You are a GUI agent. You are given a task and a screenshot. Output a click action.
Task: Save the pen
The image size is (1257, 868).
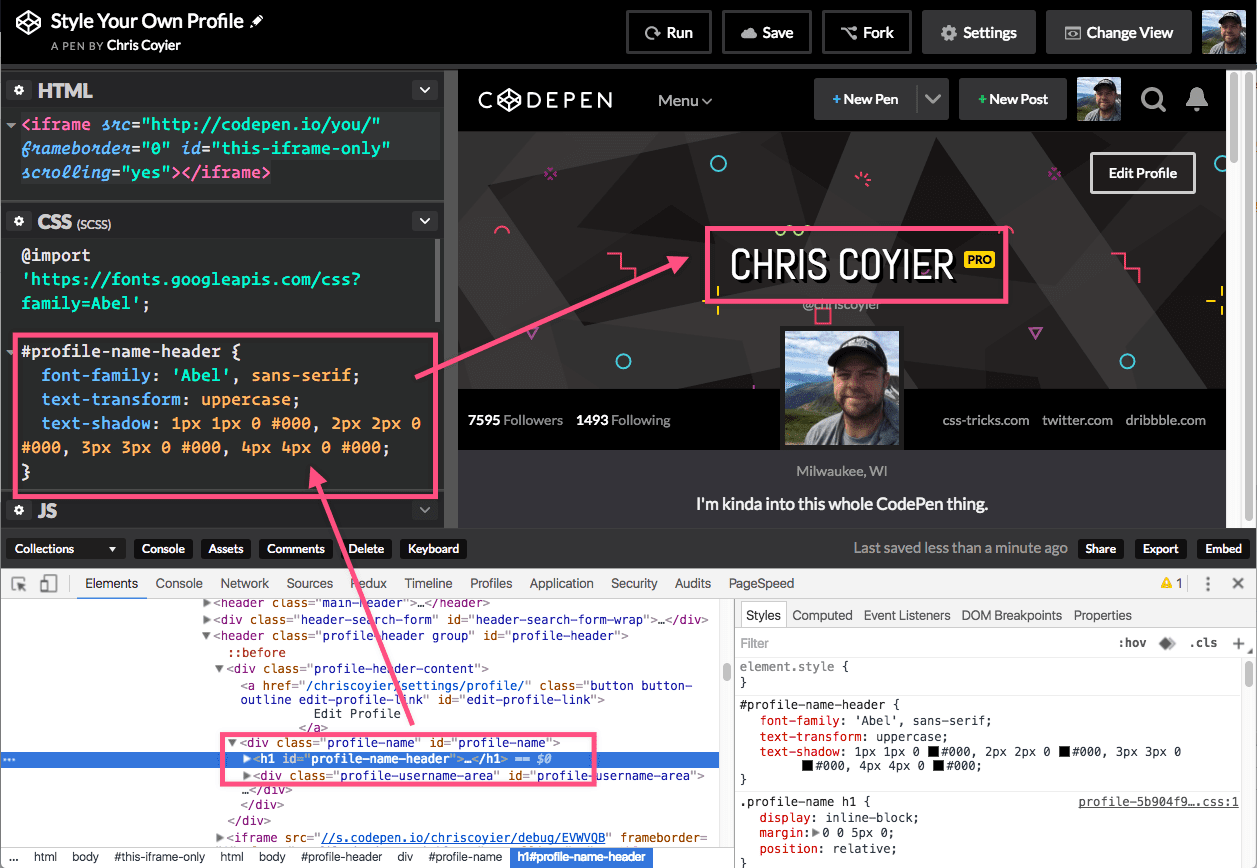click(x=766, y=33)
